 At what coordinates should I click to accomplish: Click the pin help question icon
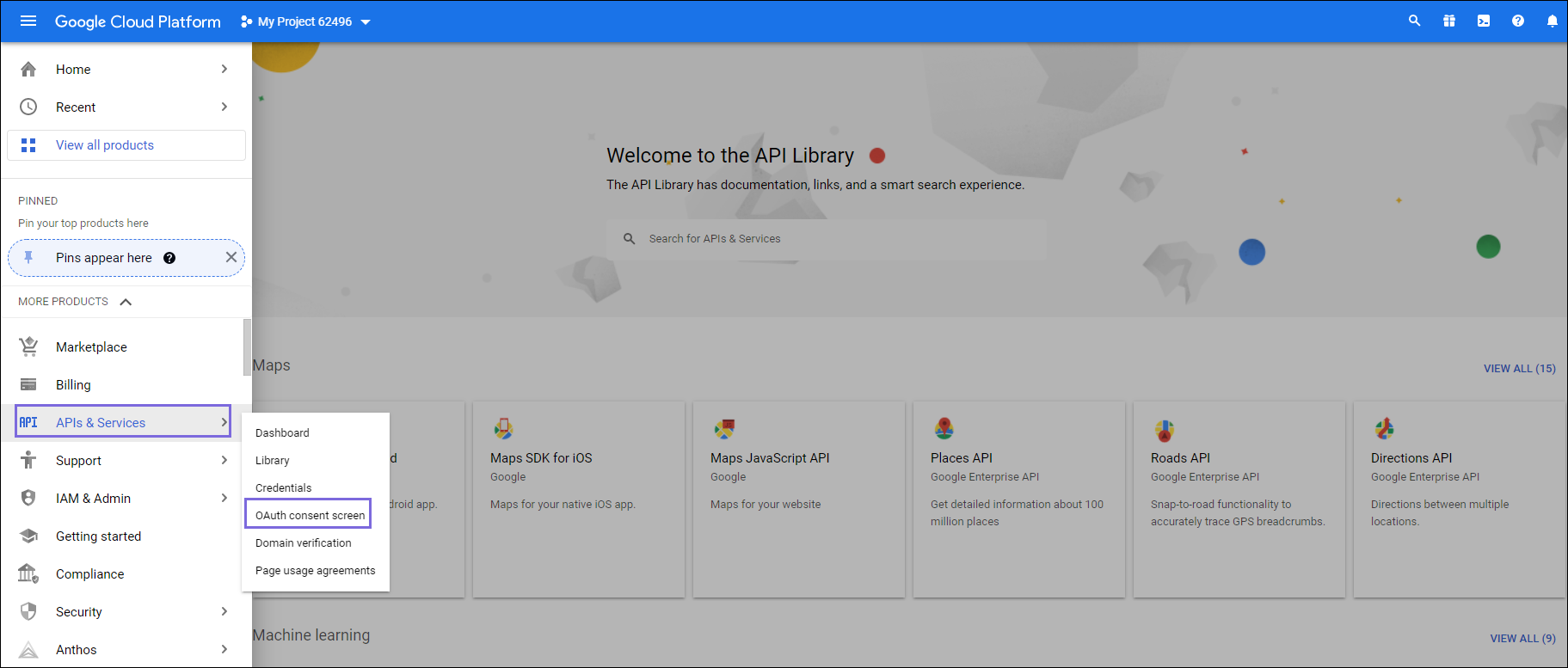pos(169,258)
